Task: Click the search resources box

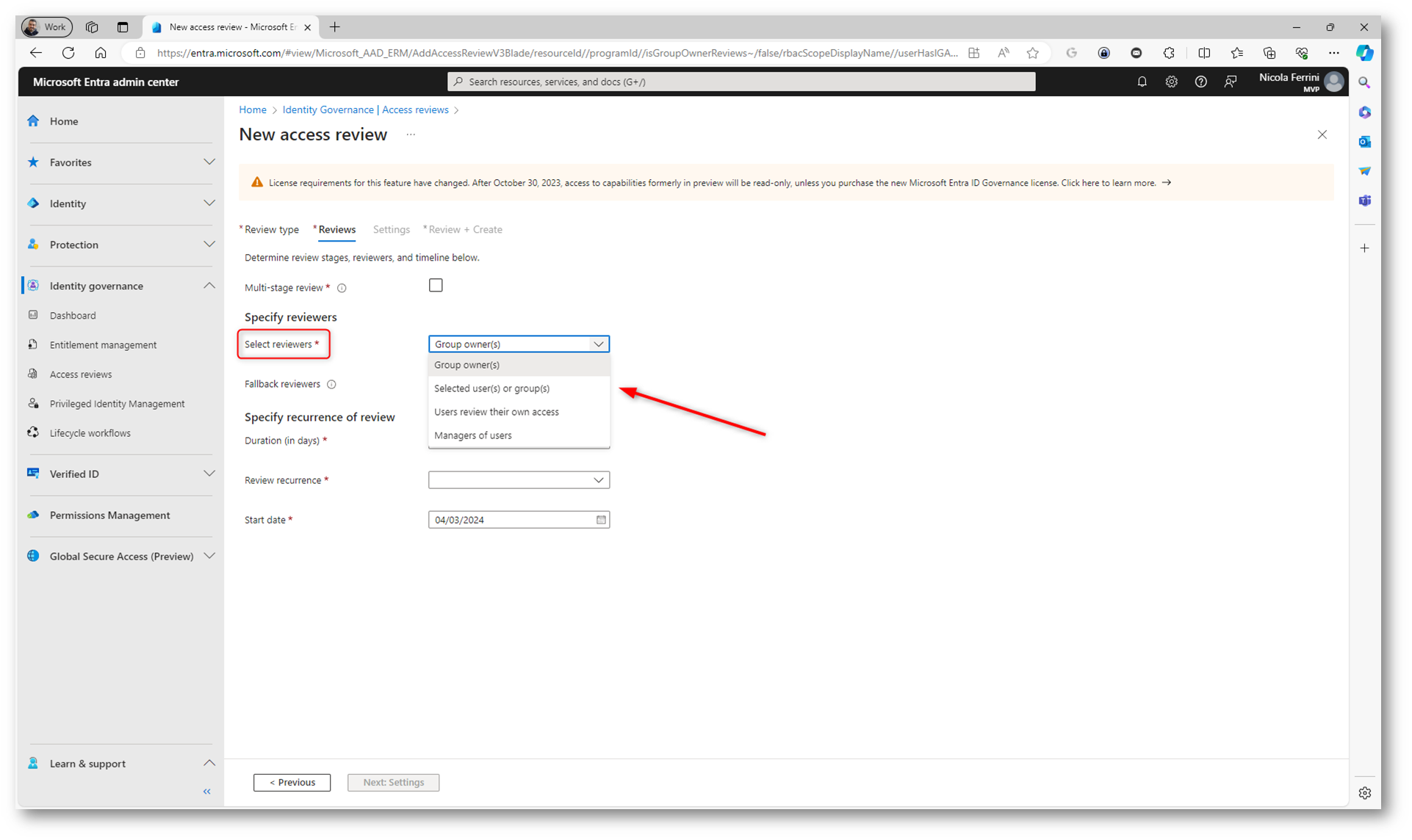Action: 741,82
